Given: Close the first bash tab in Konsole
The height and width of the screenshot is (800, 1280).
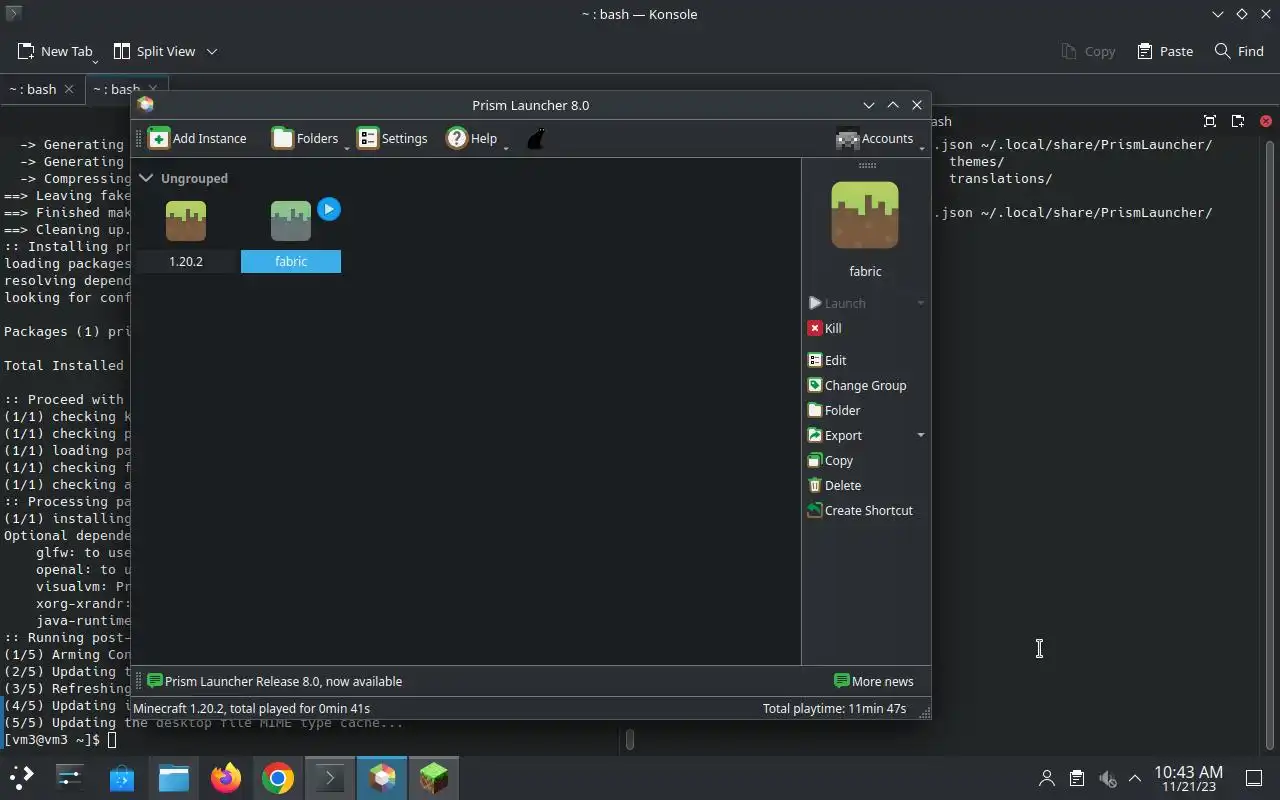Looking at the screenshot, I should click(x=68, y=89).
